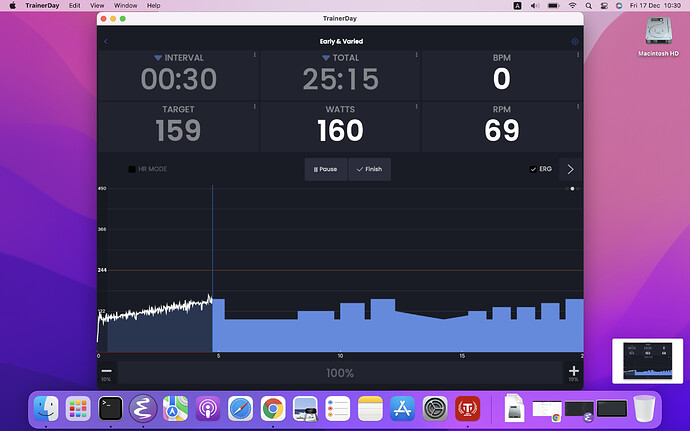
Task: Open the Window menu
Action: [125, 6]
